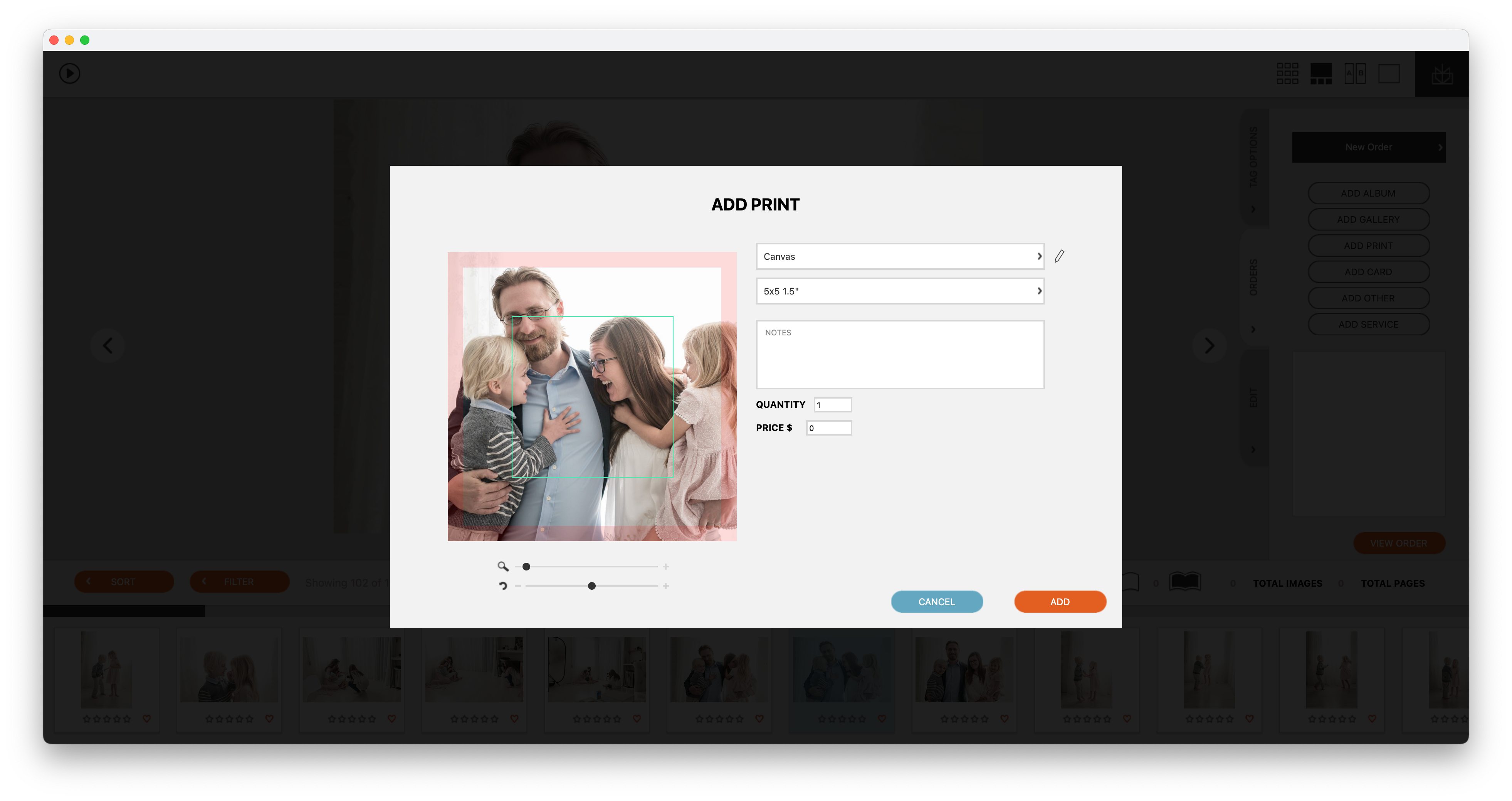Open the Tag Options side tab
The height and width of the screenshot is (801, 1512).
pos(1253,167)
